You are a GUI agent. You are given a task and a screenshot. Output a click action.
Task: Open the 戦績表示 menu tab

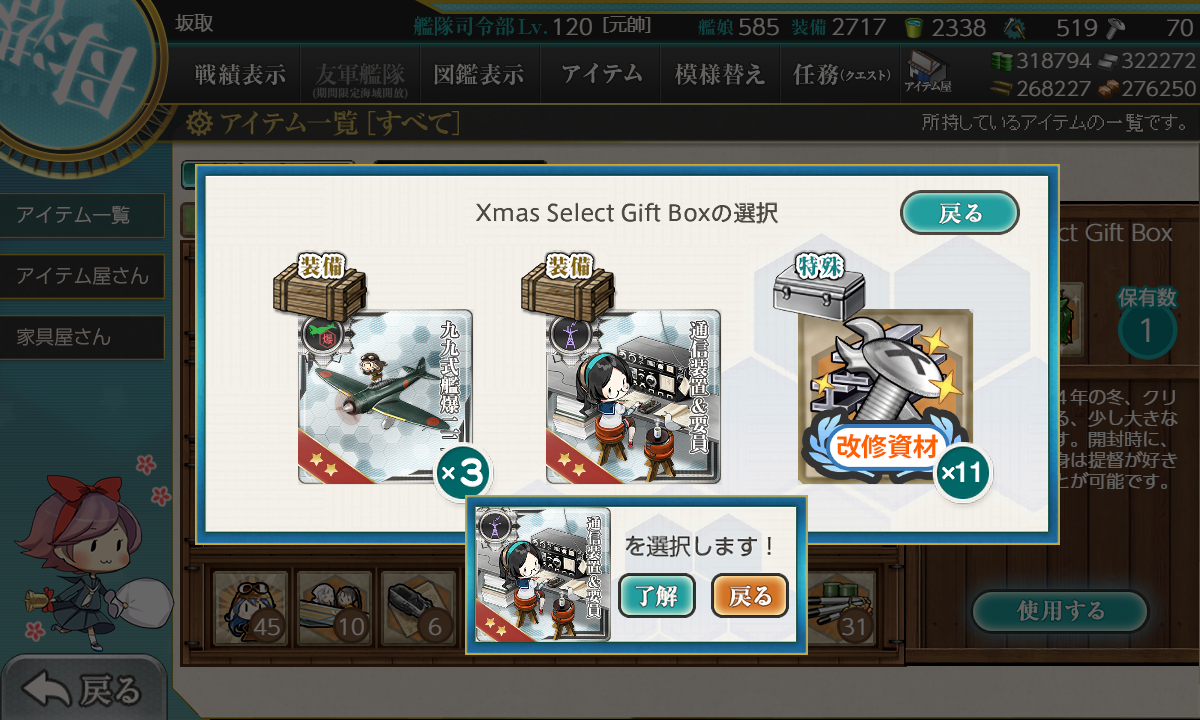point(240,75)
